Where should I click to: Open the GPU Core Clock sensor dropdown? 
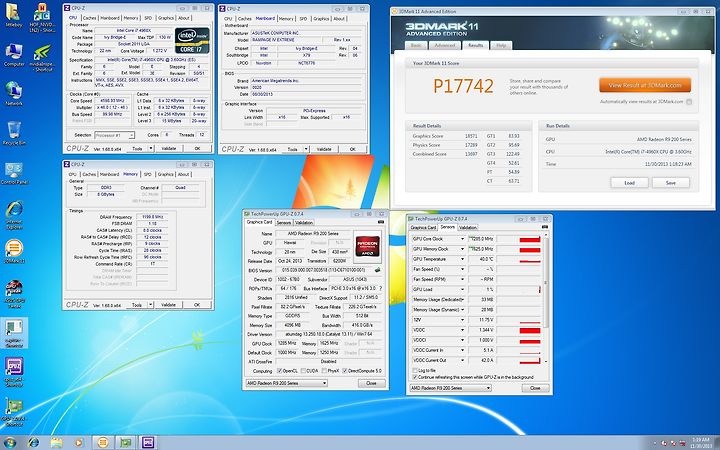click(x=462, y=239)
